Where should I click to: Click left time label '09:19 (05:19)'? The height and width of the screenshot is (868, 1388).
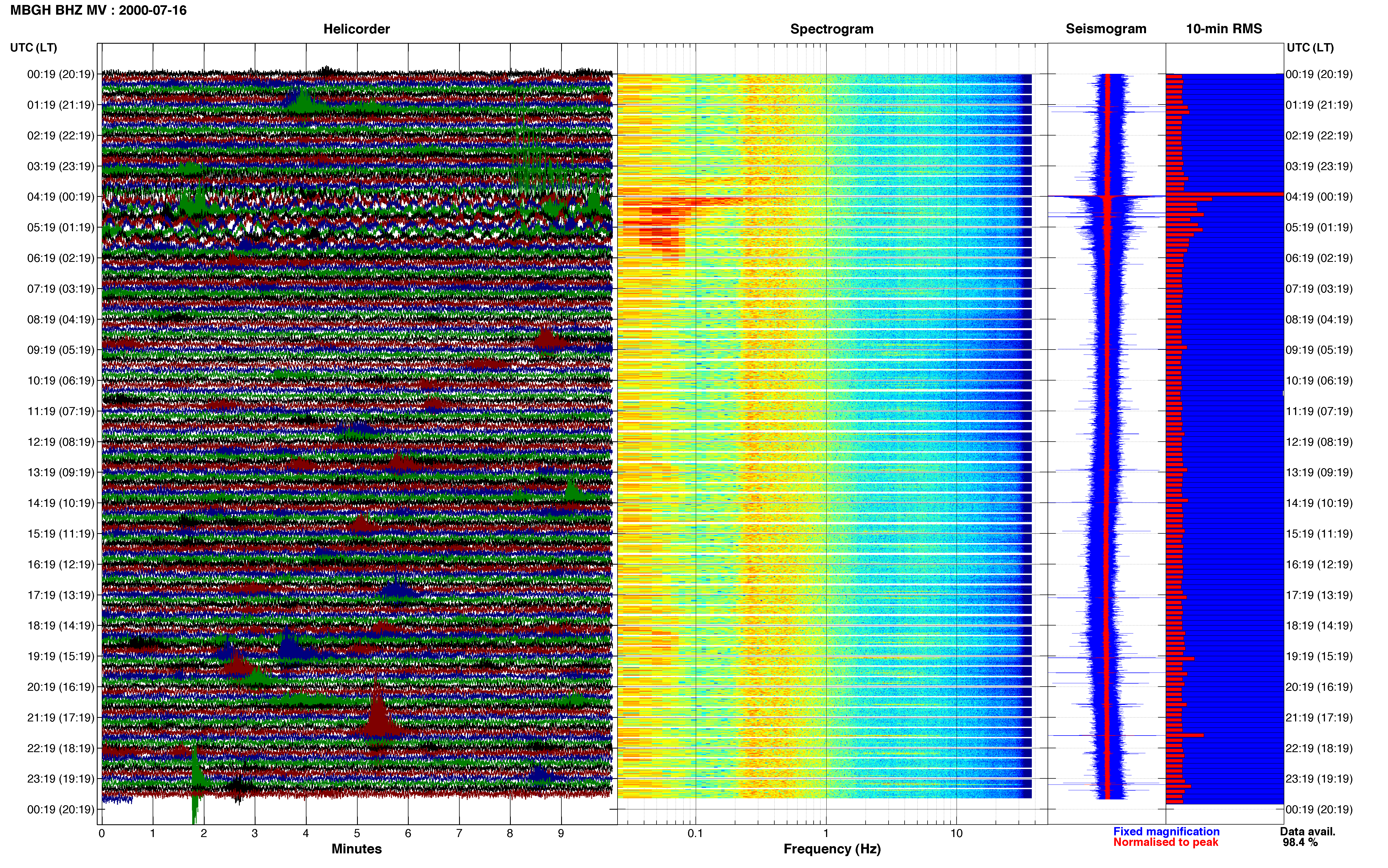coord(61,350)
